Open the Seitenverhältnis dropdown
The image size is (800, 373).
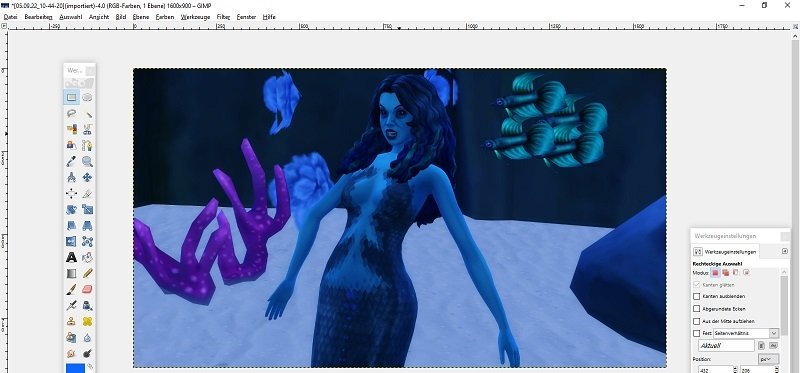(x=745, y=333)
